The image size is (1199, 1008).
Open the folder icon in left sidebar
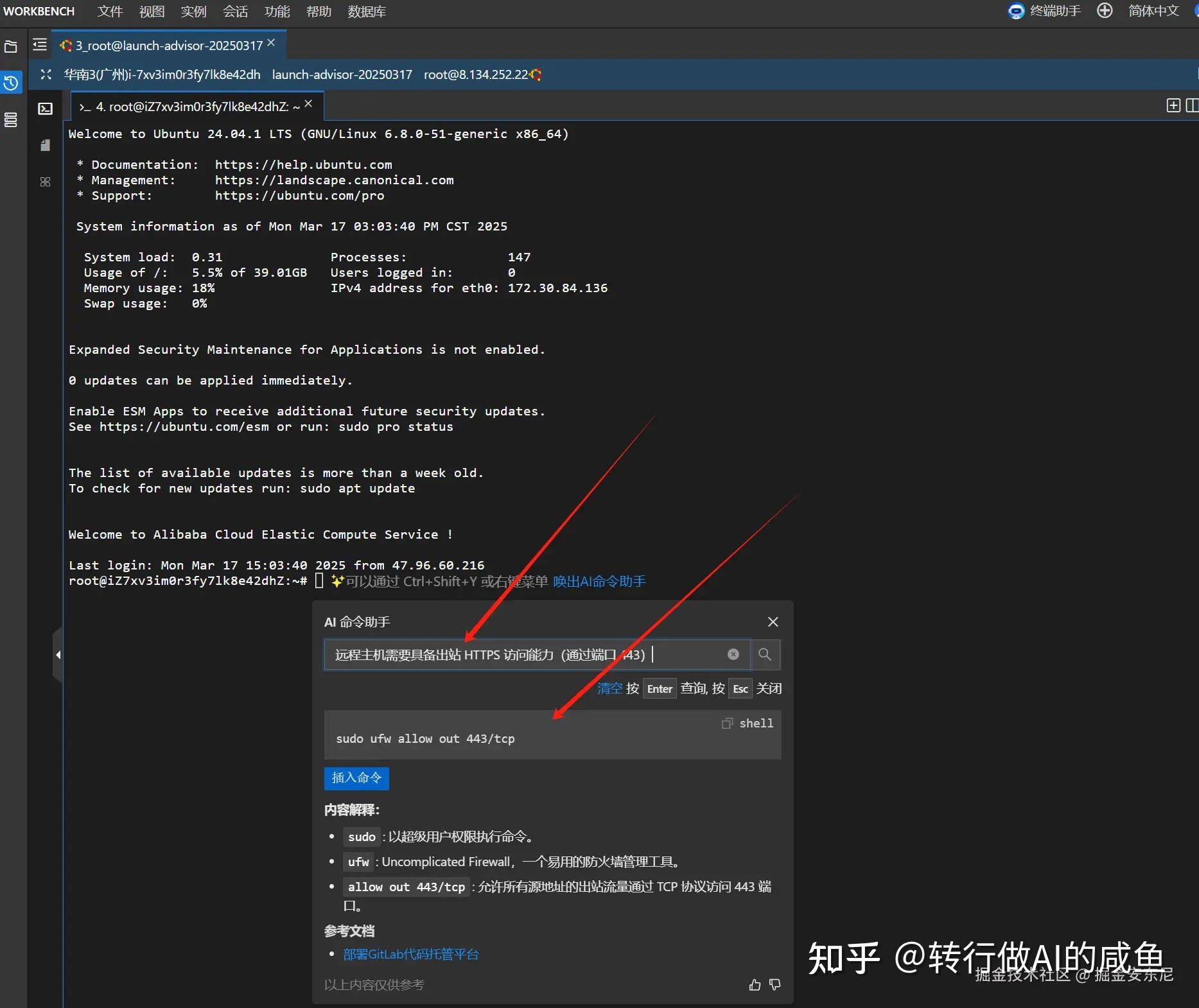coord(11,47)
